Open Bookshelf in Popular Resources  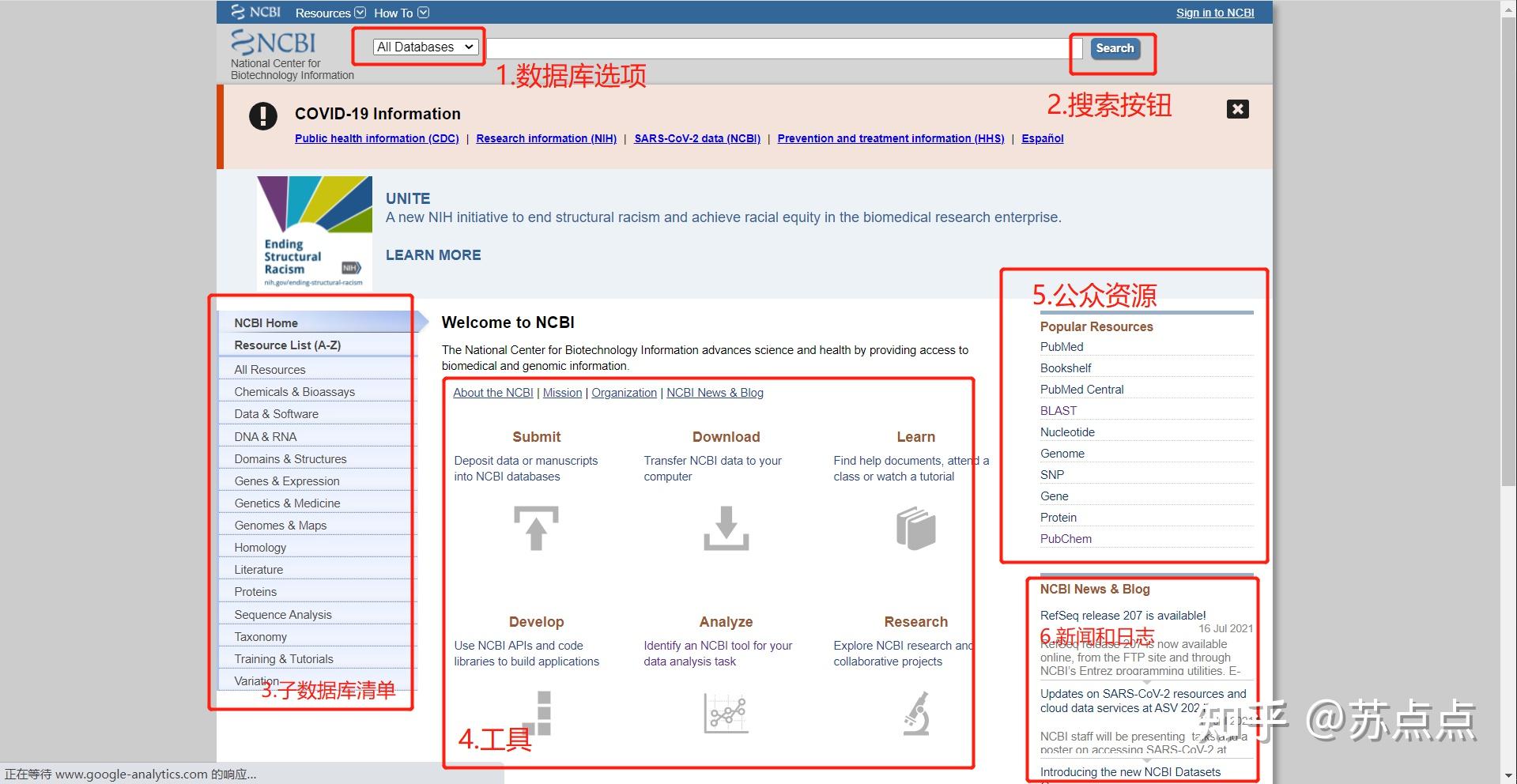[x=1066, y=368]
